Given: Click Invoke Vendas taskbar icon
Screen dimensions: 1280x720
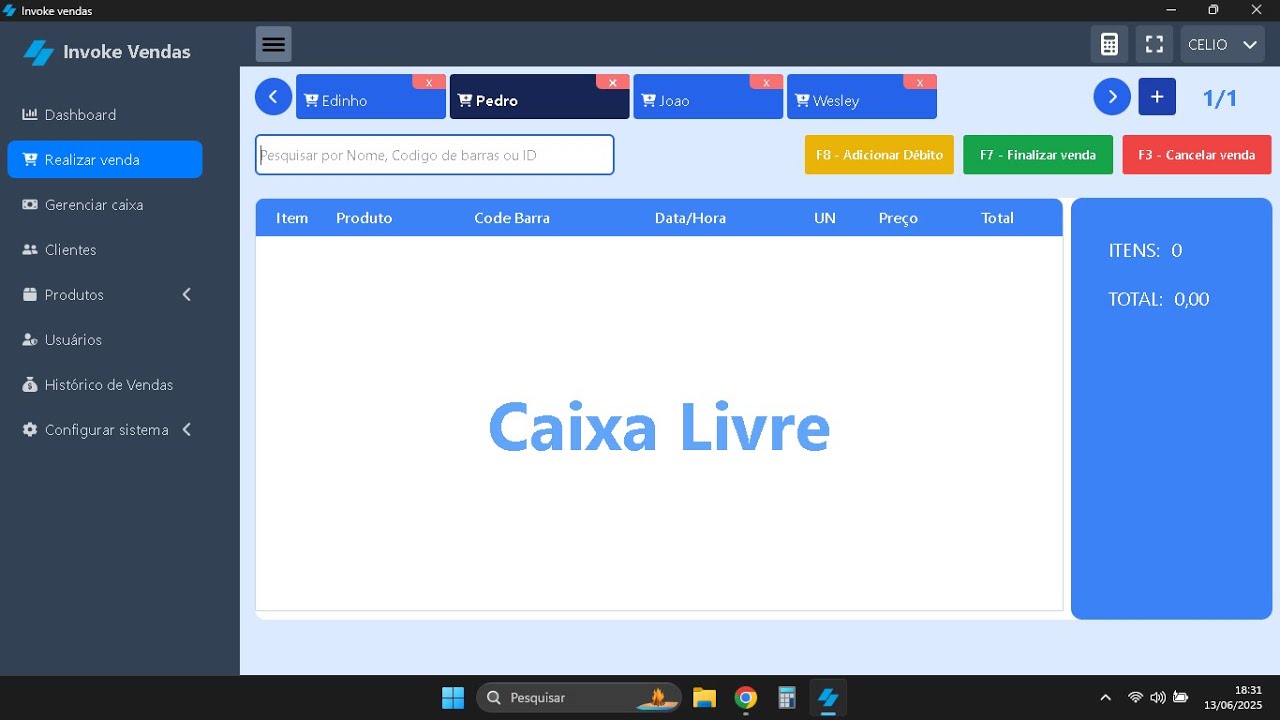Looking at the screenshot, I should (x=828, y=698).
